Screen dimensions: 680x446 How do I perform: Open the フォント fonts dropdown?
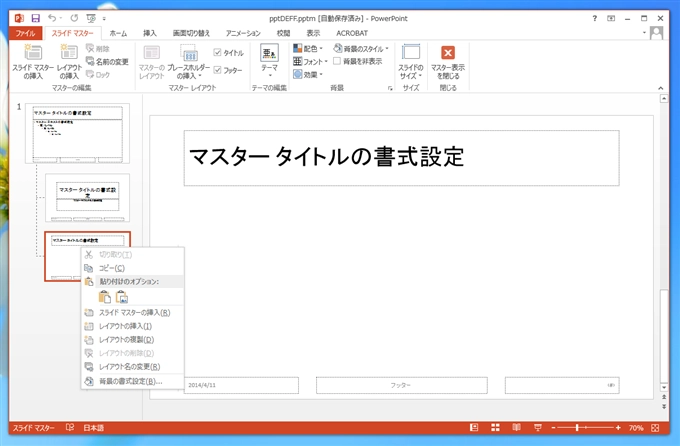[310, 61]
